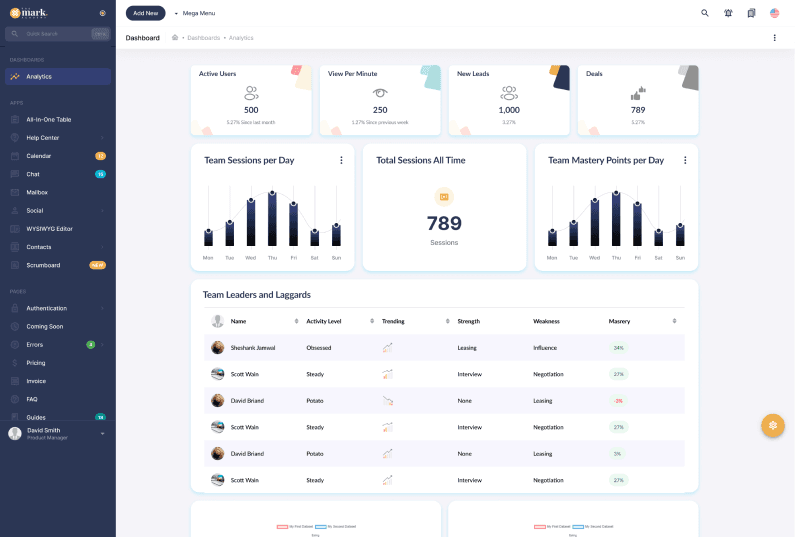Click the orange floating settings gear
795x537 pixels.
[x=772, y=425]
